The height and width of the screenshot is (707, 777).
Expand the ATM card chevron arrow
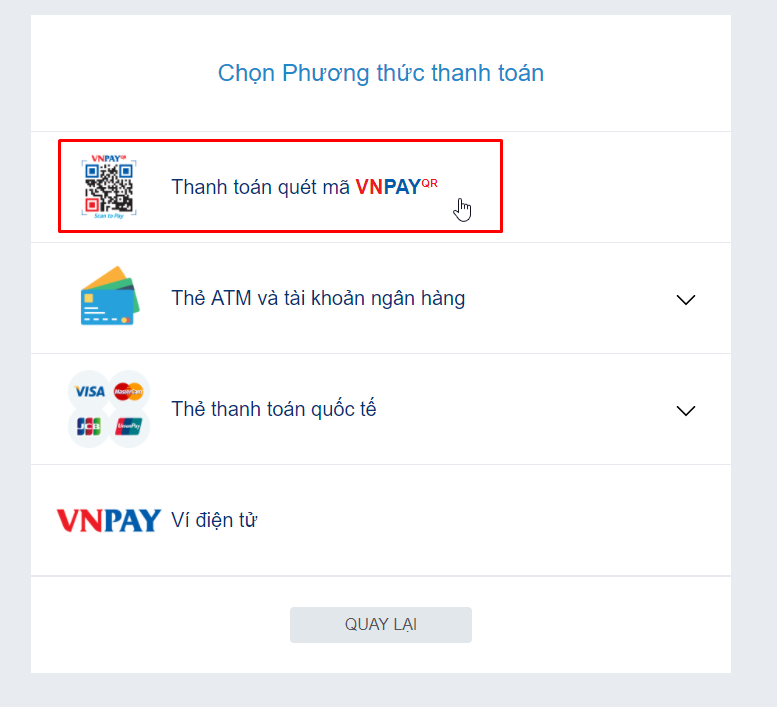(686, 299)
